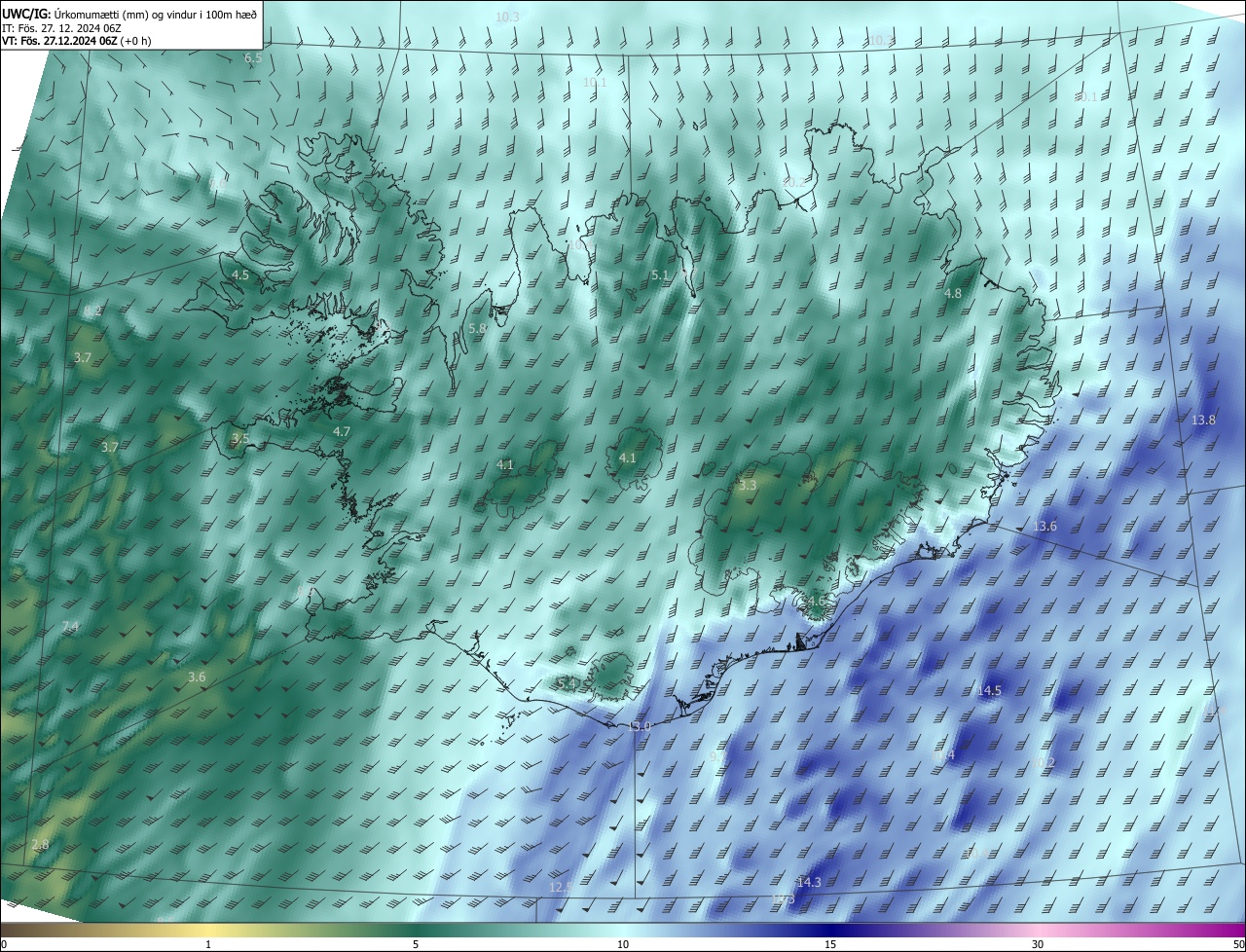This screenshot has height=952, width=1246.
Task: Click the 13.0 value on the coast
Action: pyautogui.click(x=639, y=726)
